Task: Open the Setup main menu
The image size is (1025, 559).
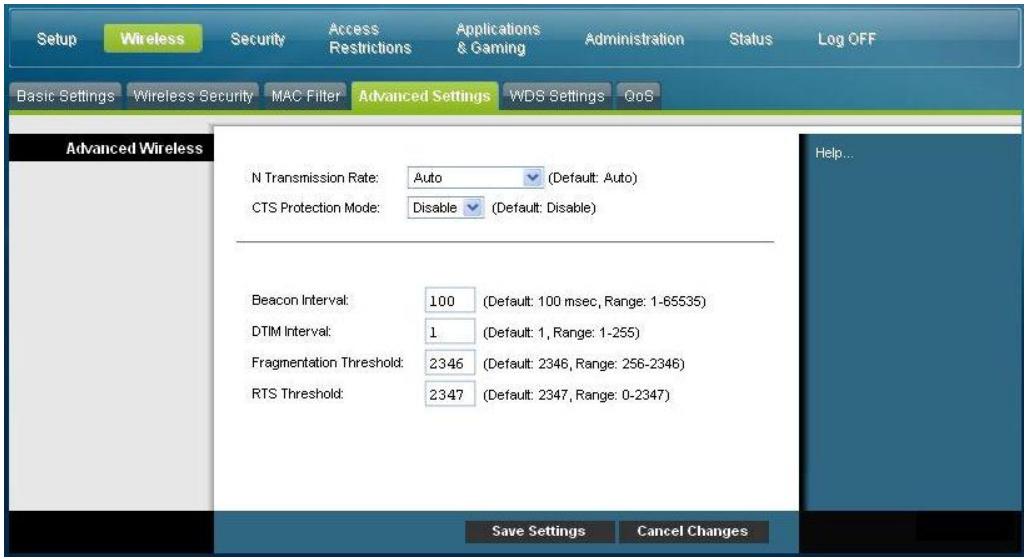Action: (56, 39)
